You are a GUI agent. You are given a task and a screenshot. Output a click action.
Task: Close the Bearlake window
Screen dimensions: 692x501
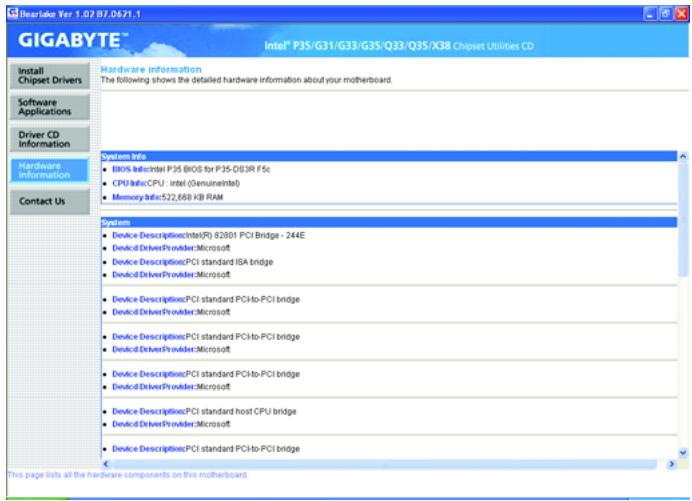tap(681, 14)
